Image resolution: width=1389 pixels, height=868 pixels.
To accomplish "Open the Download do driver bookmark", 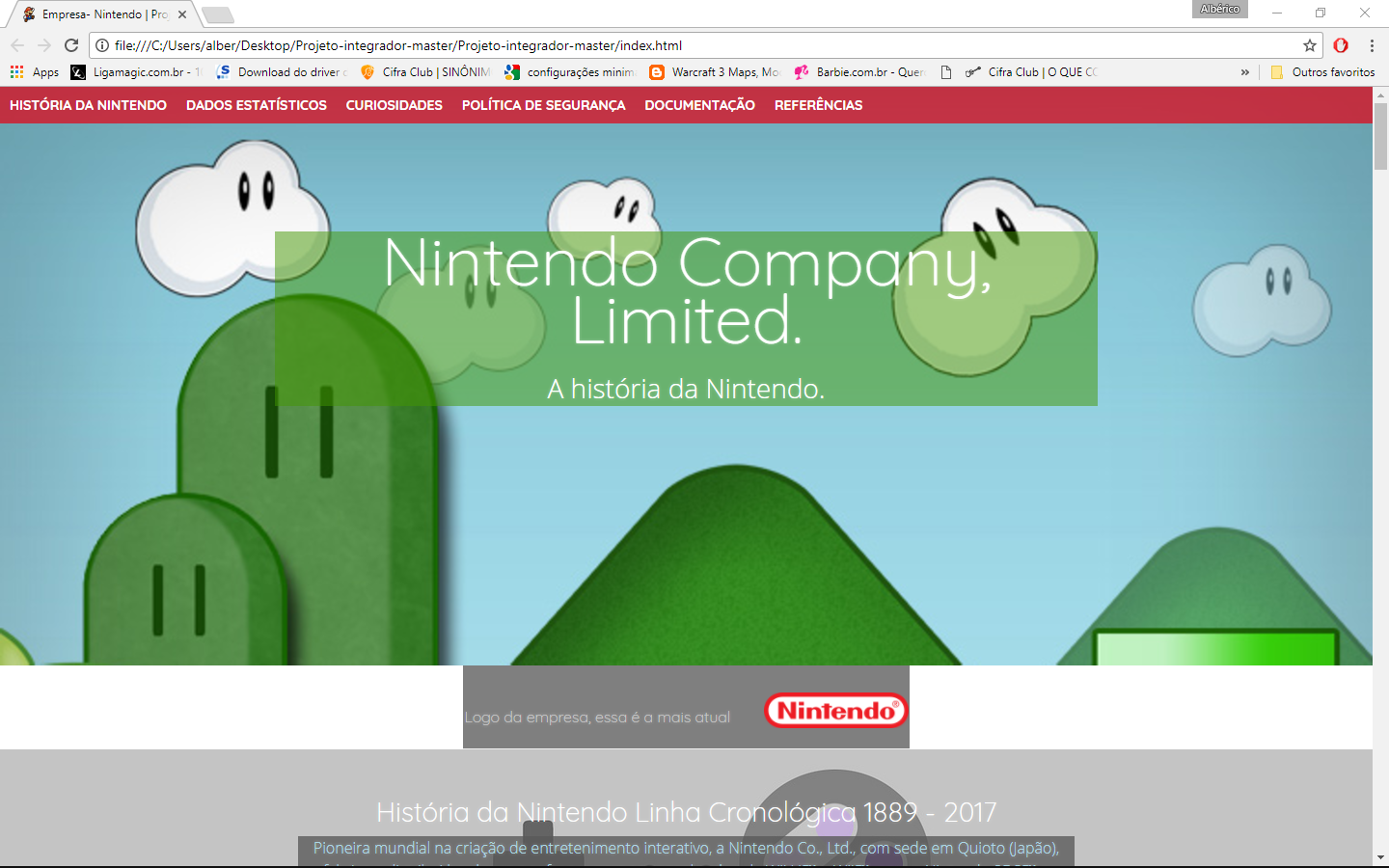I will click(282, 72).
